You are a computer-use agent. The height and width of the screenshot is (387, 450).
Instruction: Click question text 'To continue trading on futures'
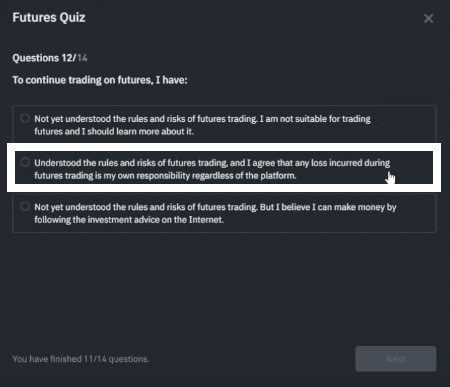(x=82, y=80)
